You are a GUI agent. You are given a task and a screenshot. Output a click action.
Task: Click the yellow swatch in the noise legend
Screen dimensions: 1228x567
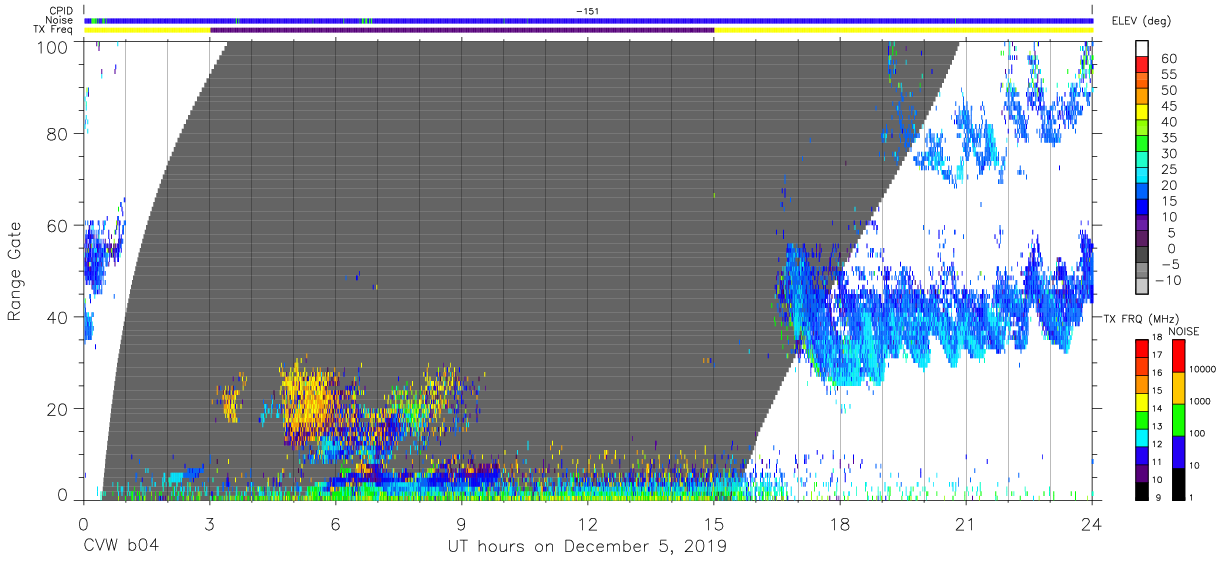[x=1178, y=387]
